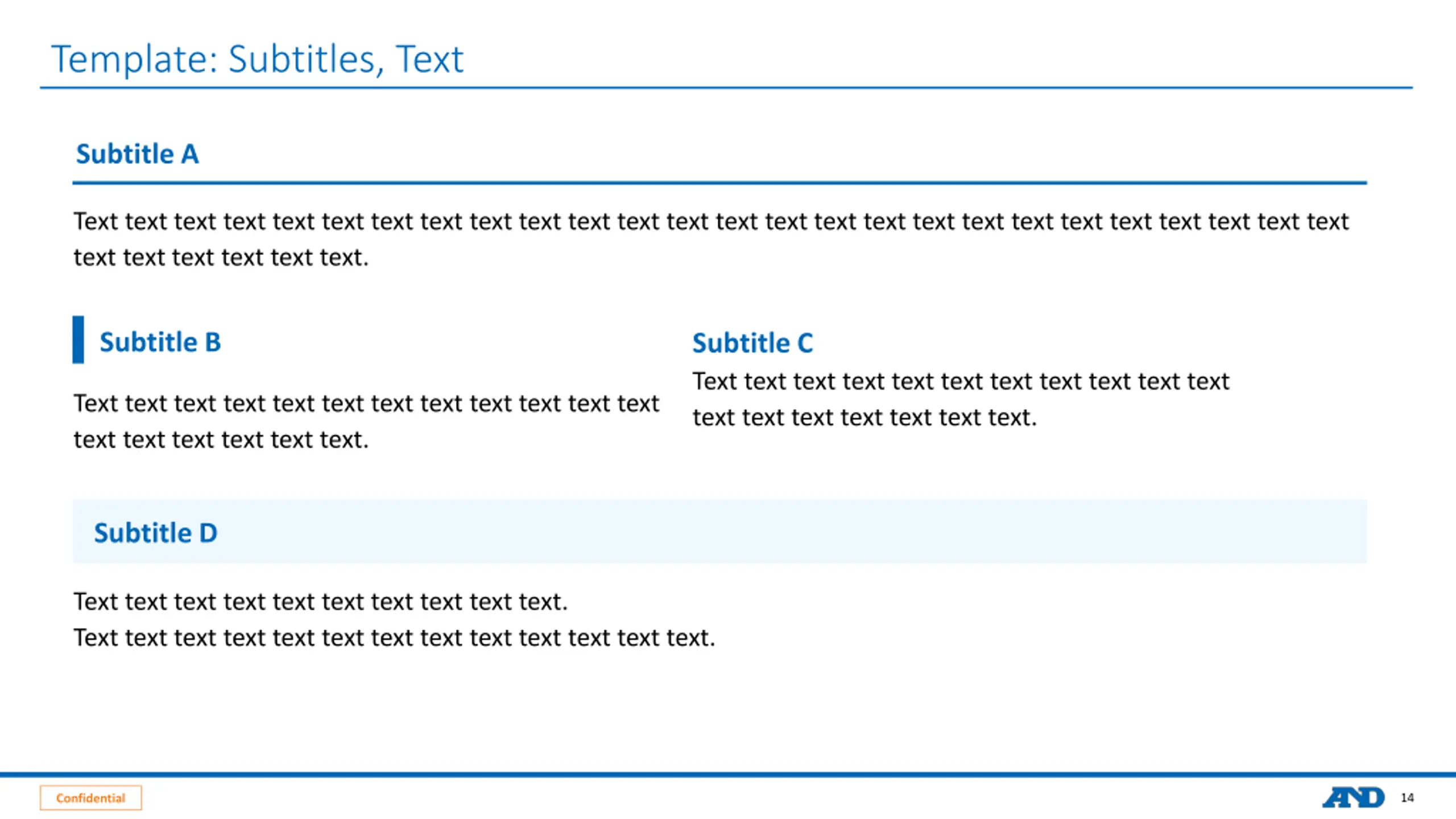1456x819 pixels.
Task: Select the slide title 'Template: Subtitles, Text'
Action: [x=257, y=59]
